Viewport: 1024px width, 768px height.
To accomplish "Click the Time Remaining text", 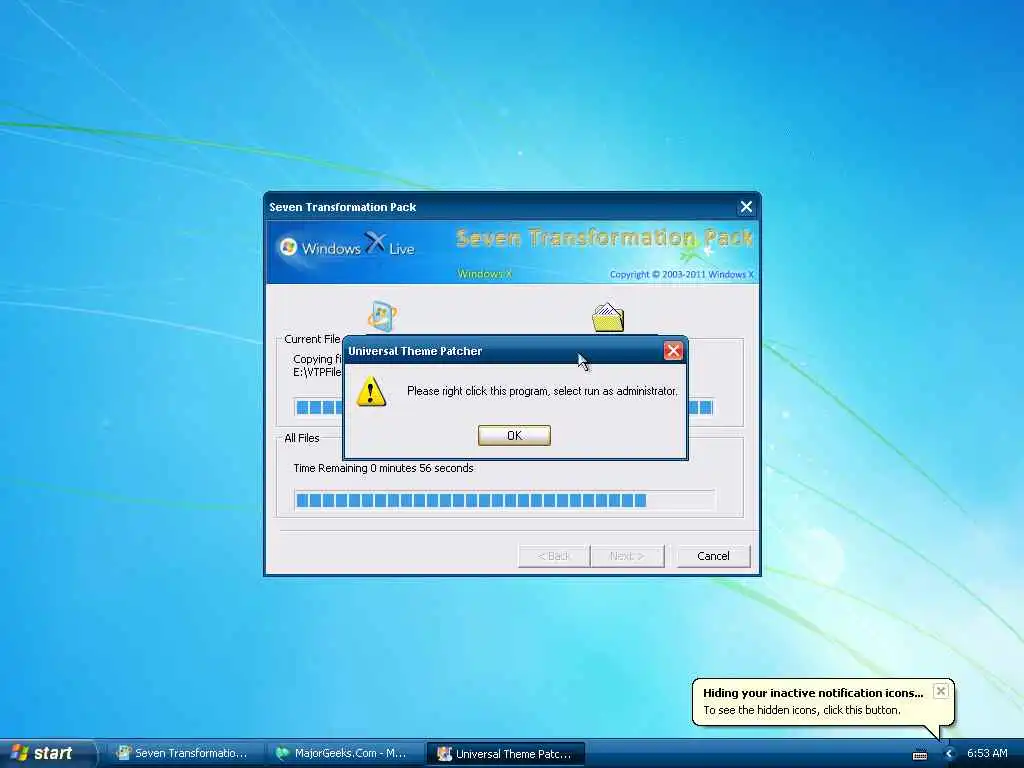I will (383, 468).
